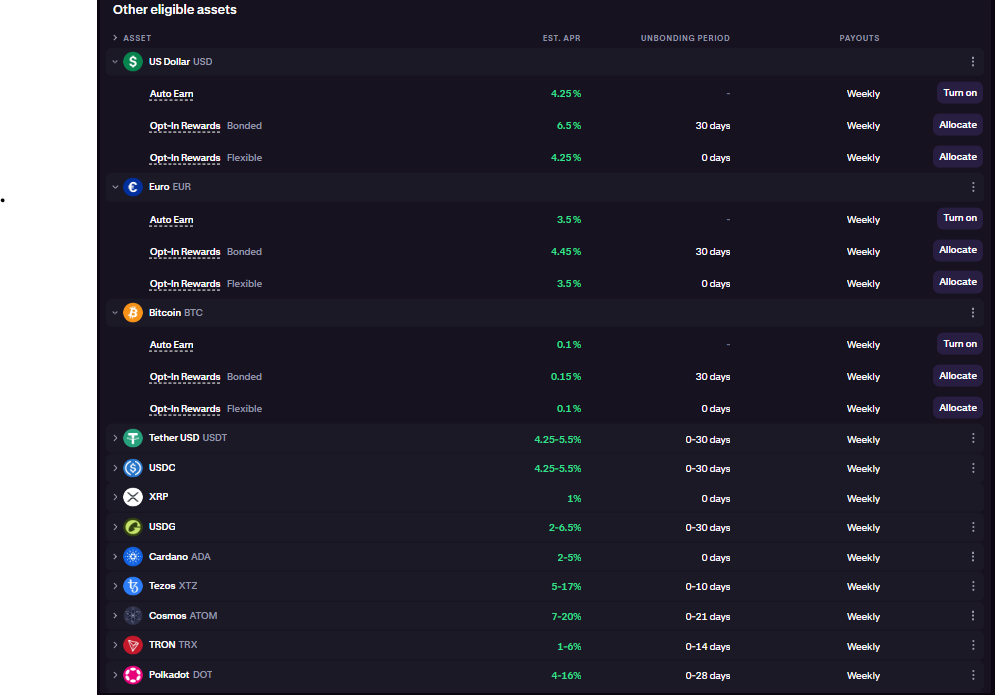Viewport: 995px width, 695px height.
Task: Open the three-dot menu for Euro
Action: 972,187
